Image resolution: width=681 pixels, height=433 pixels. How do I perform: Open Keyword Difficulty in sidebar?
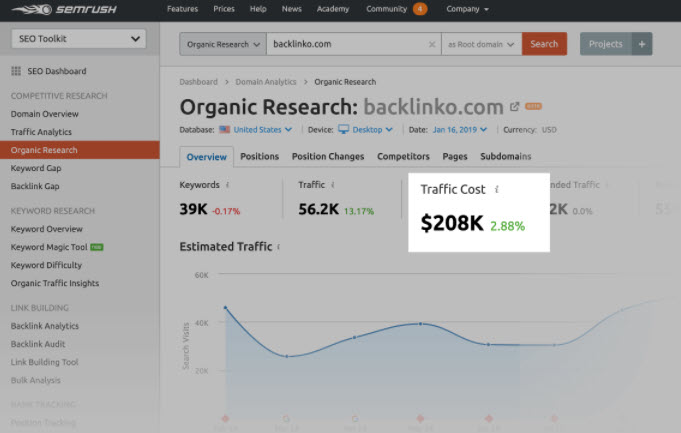point(46,265)
